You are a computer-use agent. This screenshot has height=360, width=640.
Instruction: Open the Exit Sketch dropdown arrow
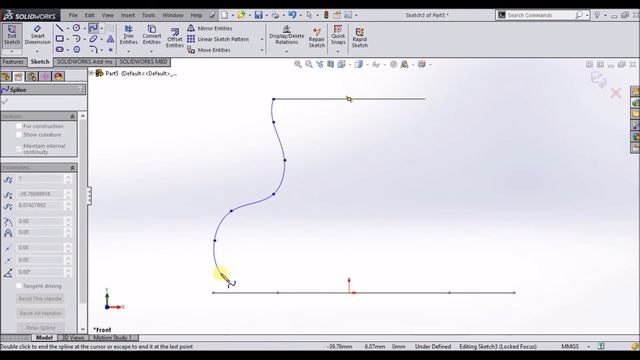click(x=12, y=52)
